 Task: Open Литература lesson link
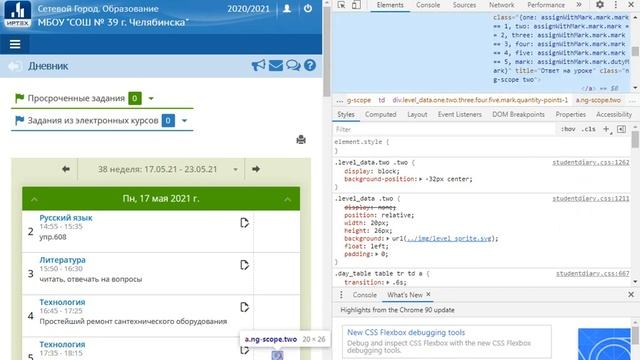pos(62,260)
